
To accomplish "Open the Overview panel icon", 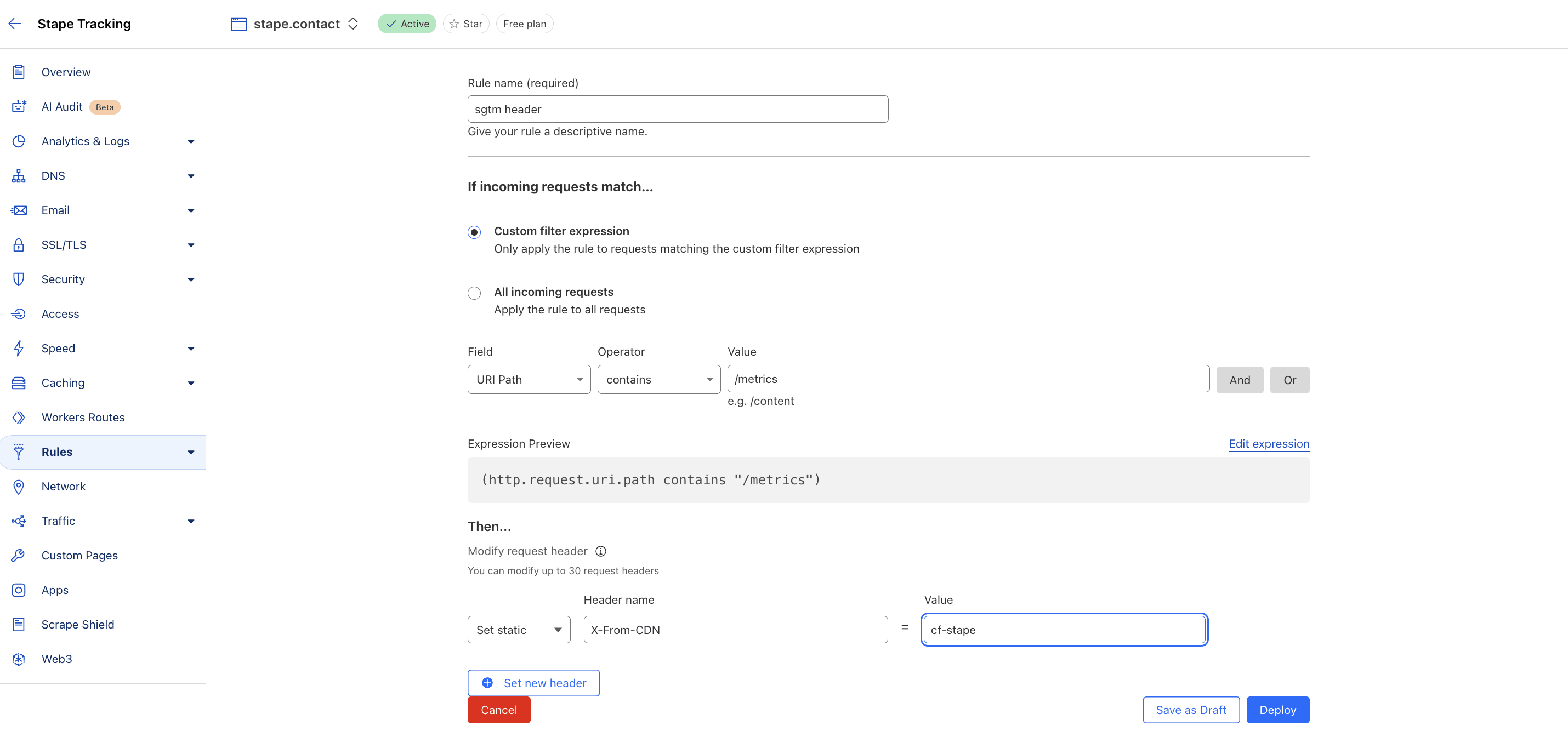I will 18,71.
